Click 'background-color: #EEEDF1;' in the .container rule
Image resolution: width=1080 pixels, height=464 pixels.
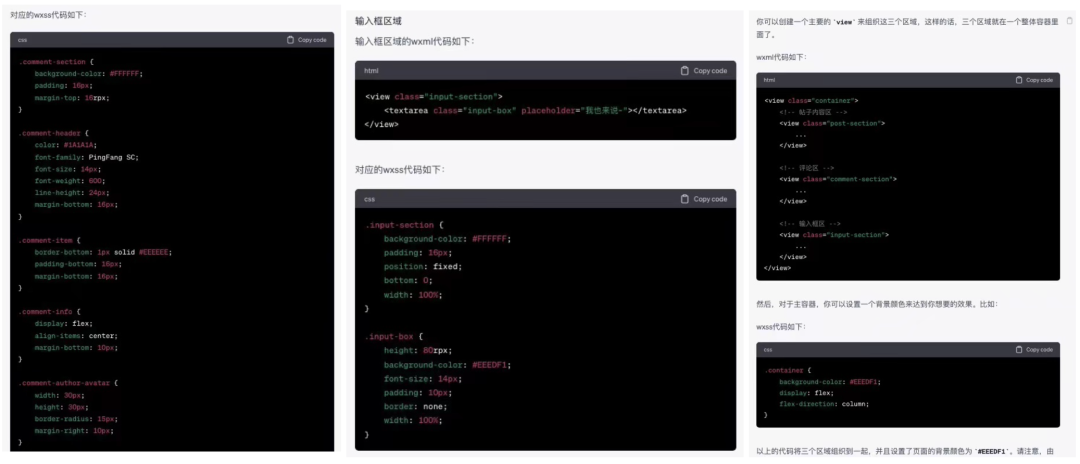pos(830,381)
